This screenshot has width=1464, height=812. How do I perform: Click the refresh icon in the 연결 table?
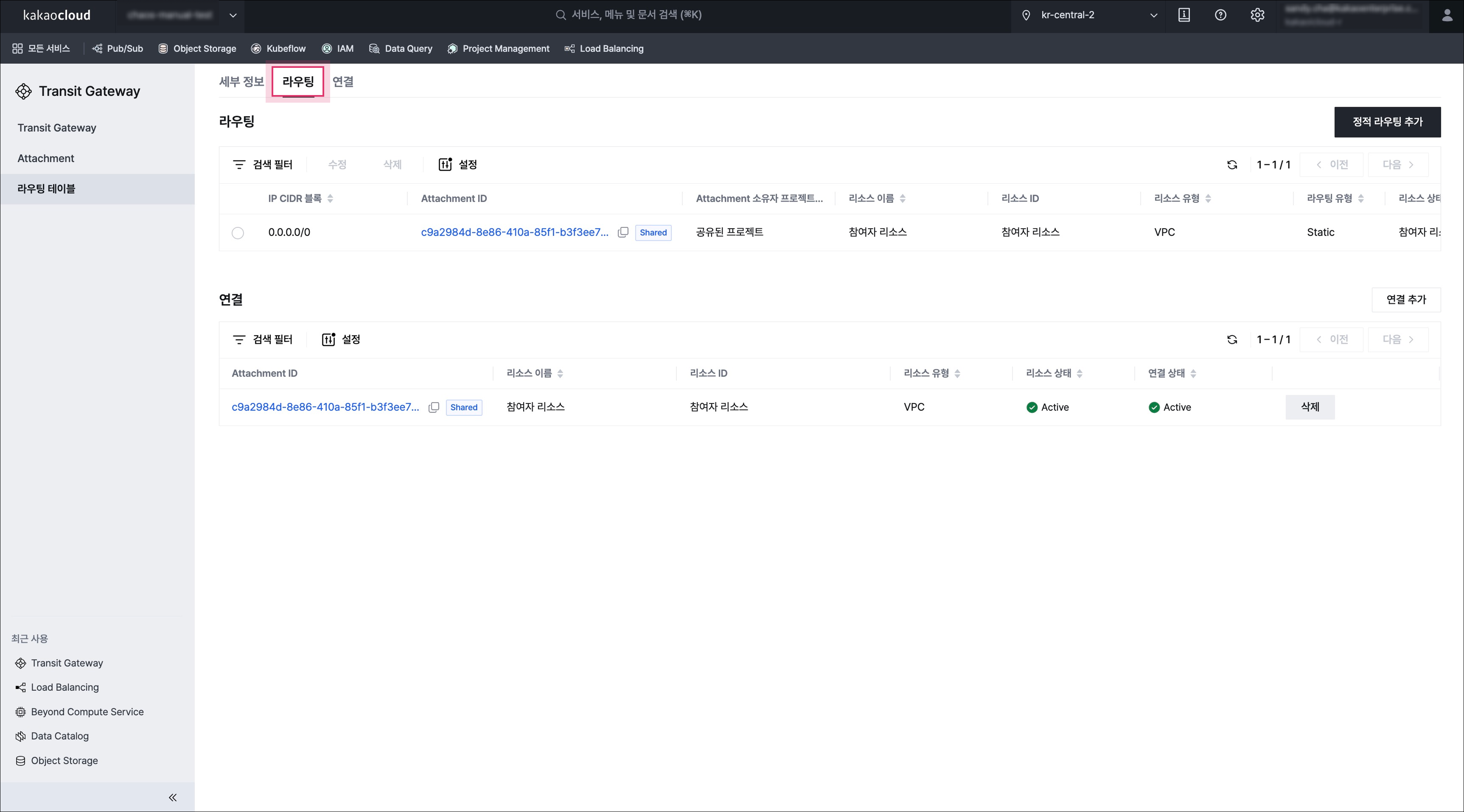(x=1231, y=340)
